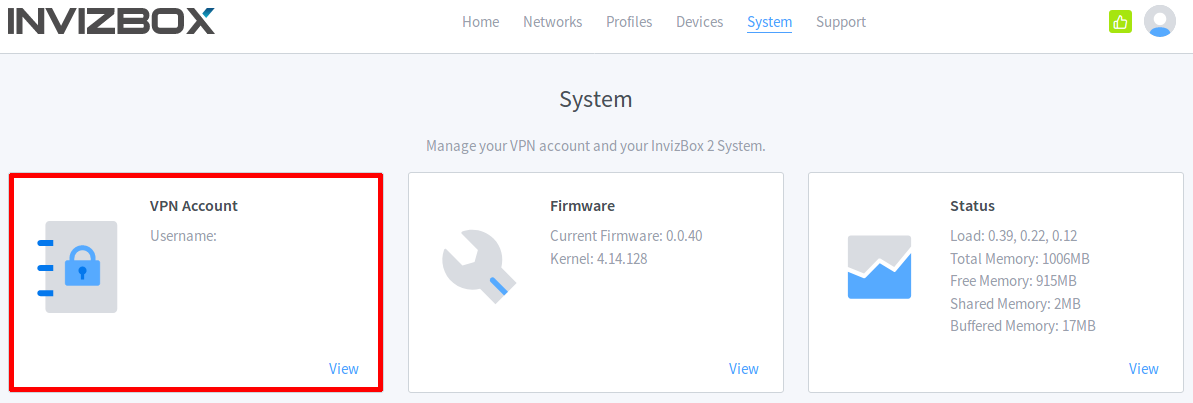Click the InvizBox logo
This screenshot has height=403, width=1193.
click(111, 21)
